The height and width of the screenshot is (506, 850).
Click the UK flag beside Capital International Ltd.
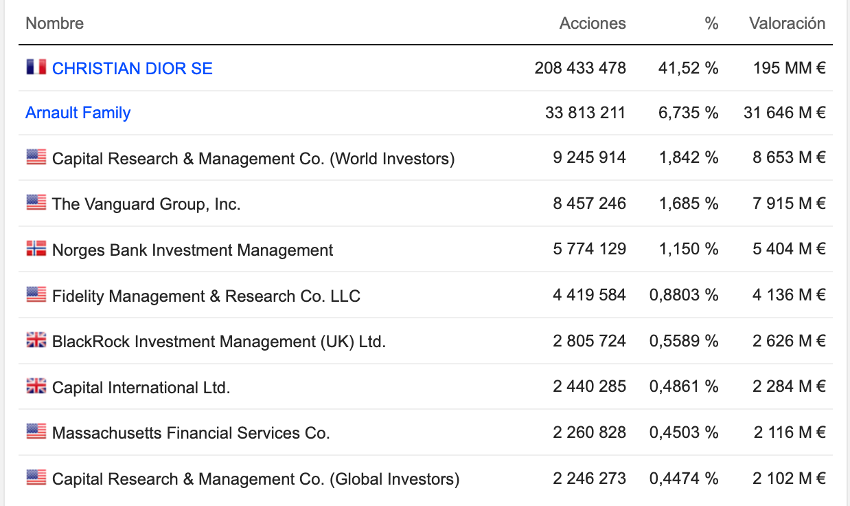(36, 386)
